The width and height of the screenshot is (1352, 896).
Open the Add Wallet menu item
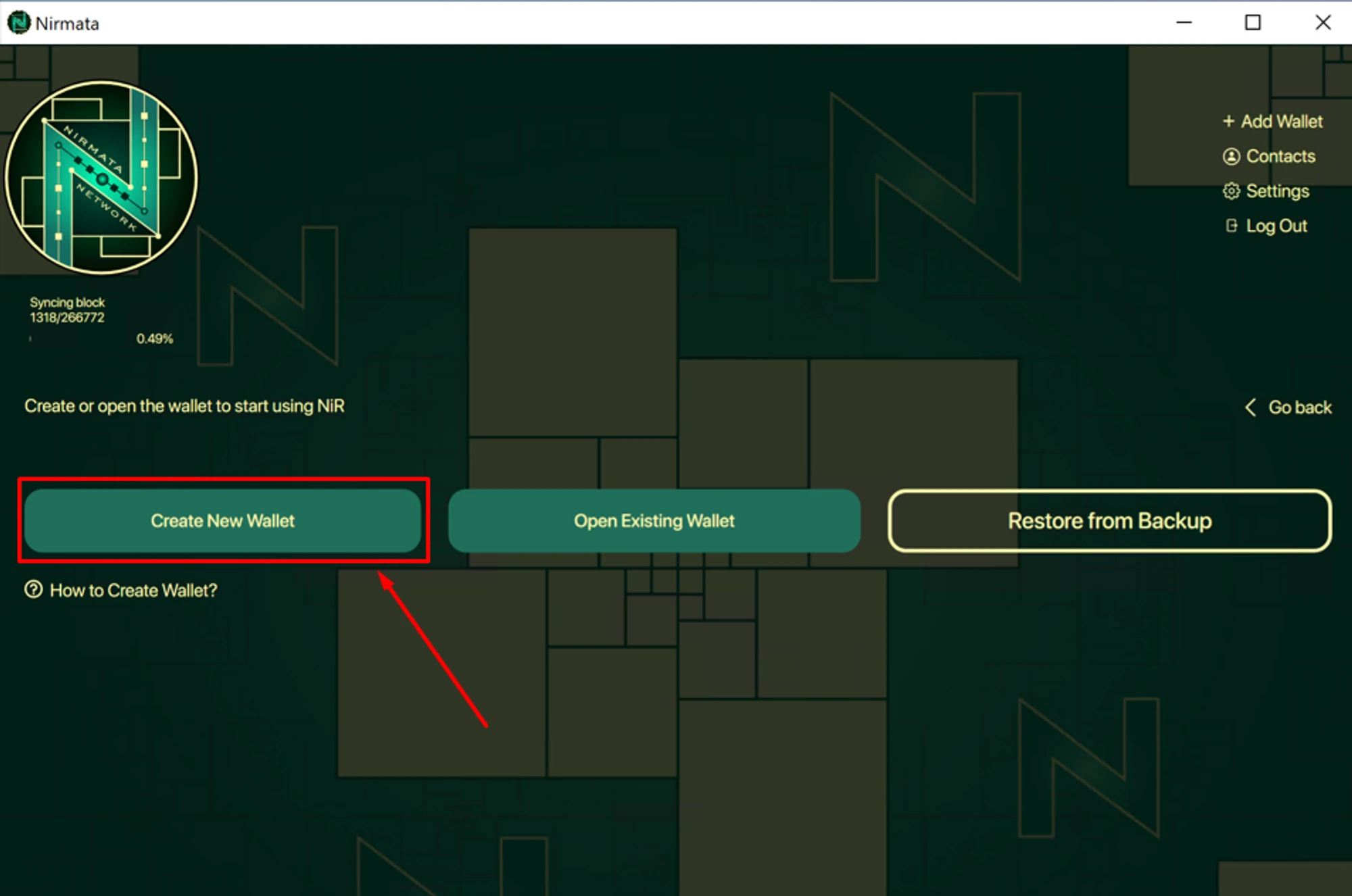1281,121
